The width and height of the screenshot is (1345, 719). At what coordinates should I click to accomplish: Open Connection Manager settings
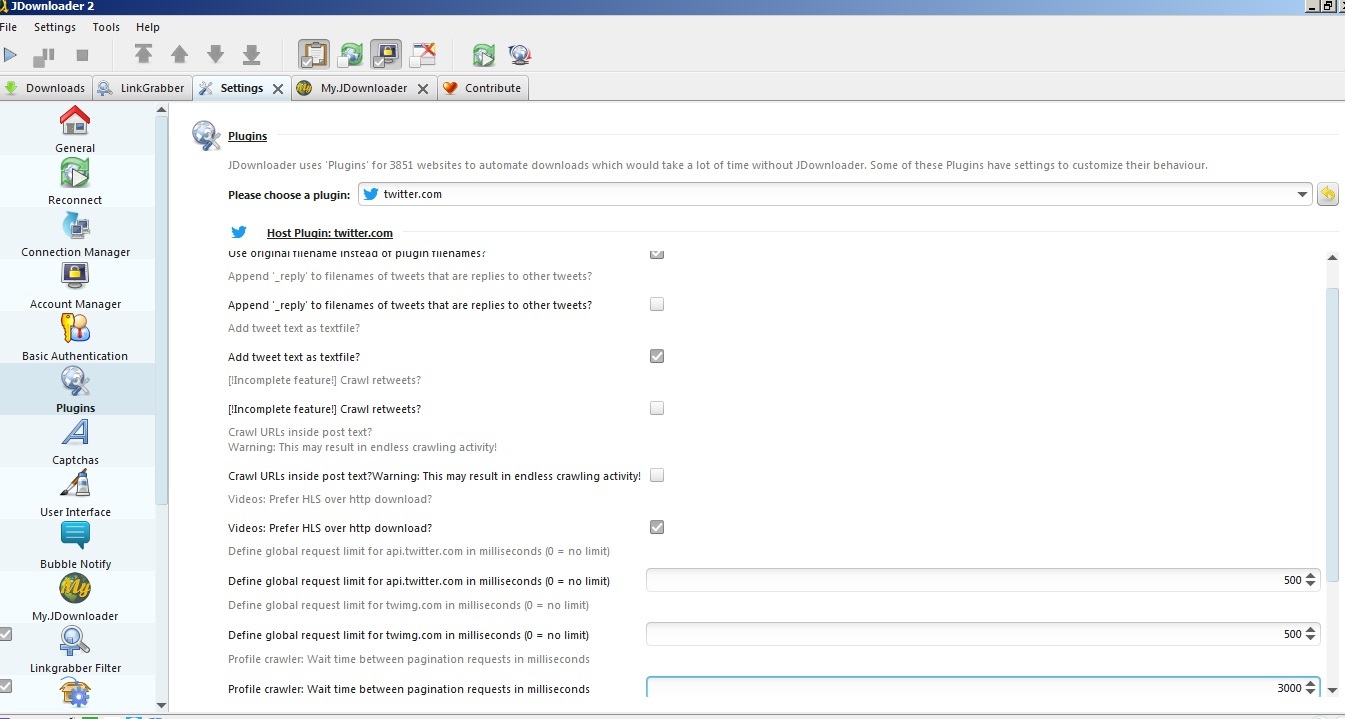click(76, 234)
